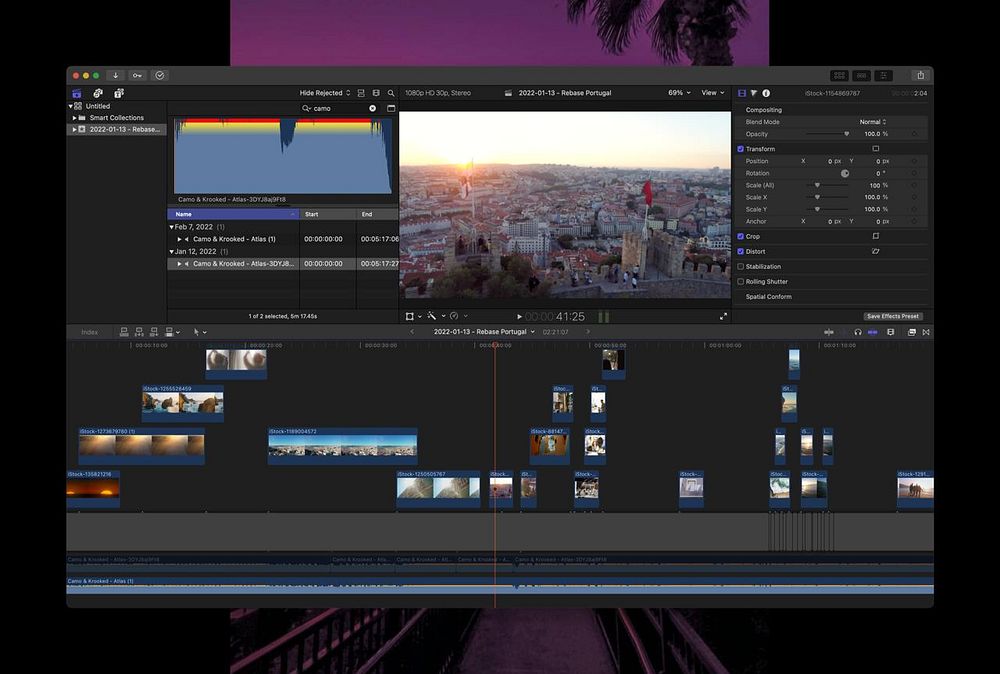Expand the Smart Collections folder
The image size is (1000, 674).
[x=74, y=118]
